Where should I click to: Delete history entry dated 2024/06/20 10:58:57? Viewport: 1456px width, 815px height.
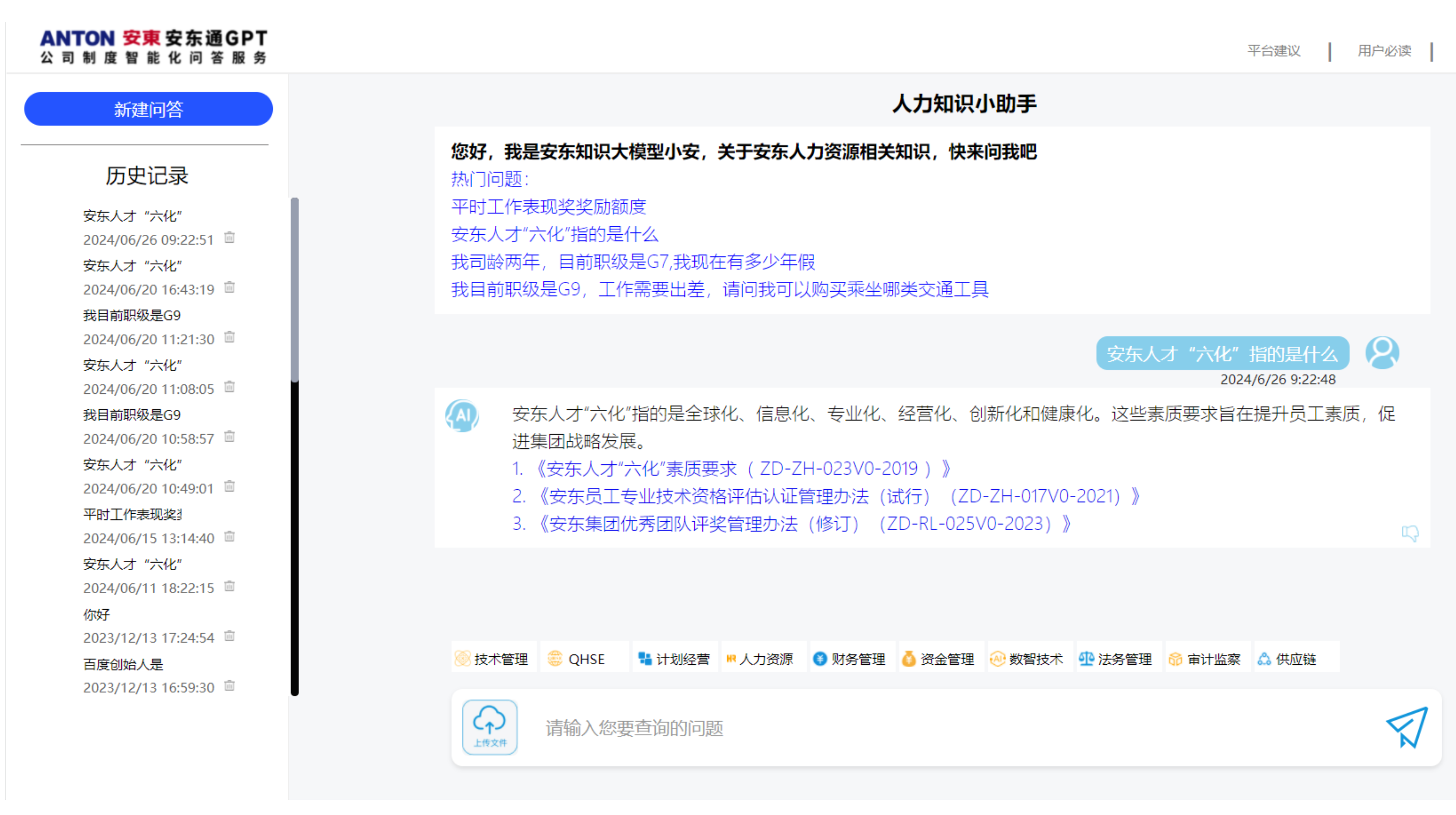tap(229, 437)
